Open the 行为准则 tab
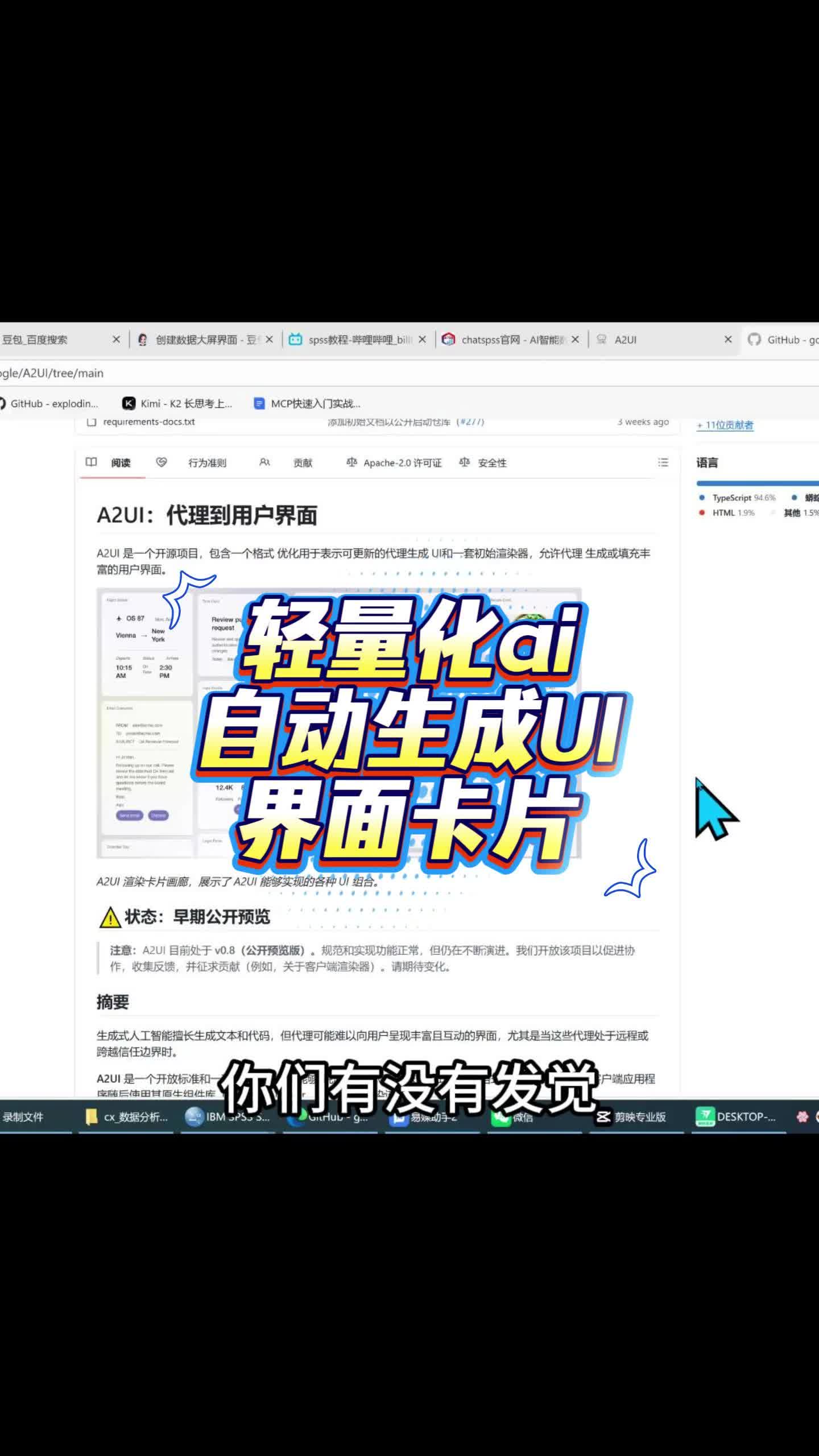This screenshot has height=1456, width=819. [x=192, y=463]
